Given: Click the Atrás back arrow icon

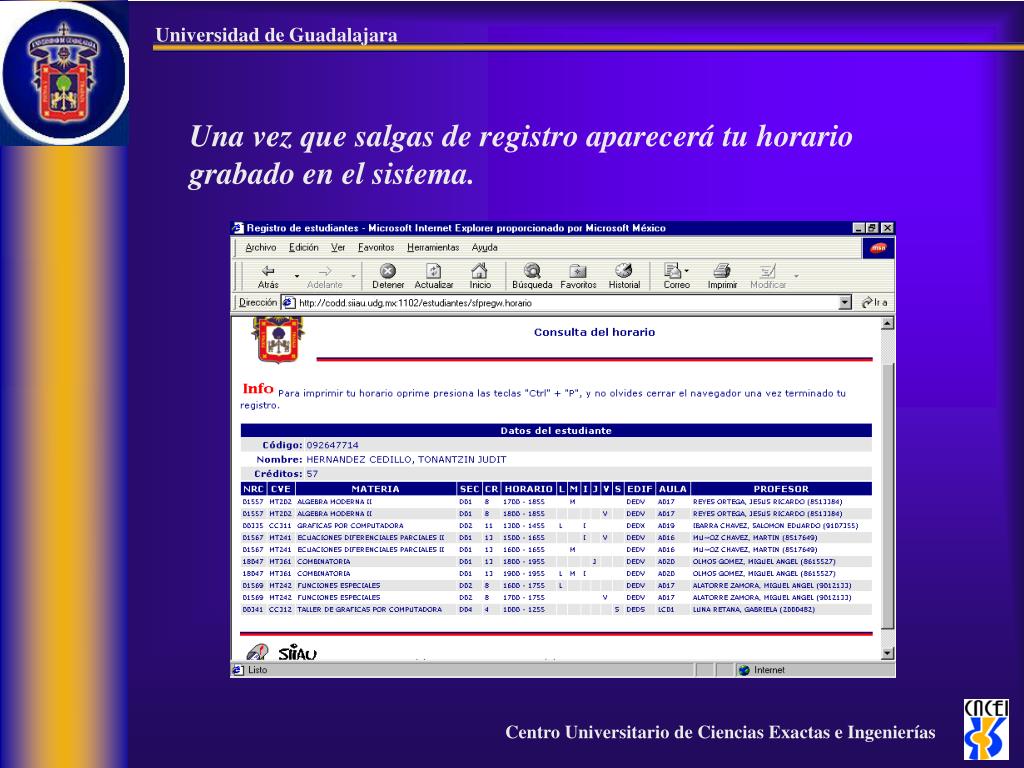Looking at the screenshot, I should click(x=268, y=271).
